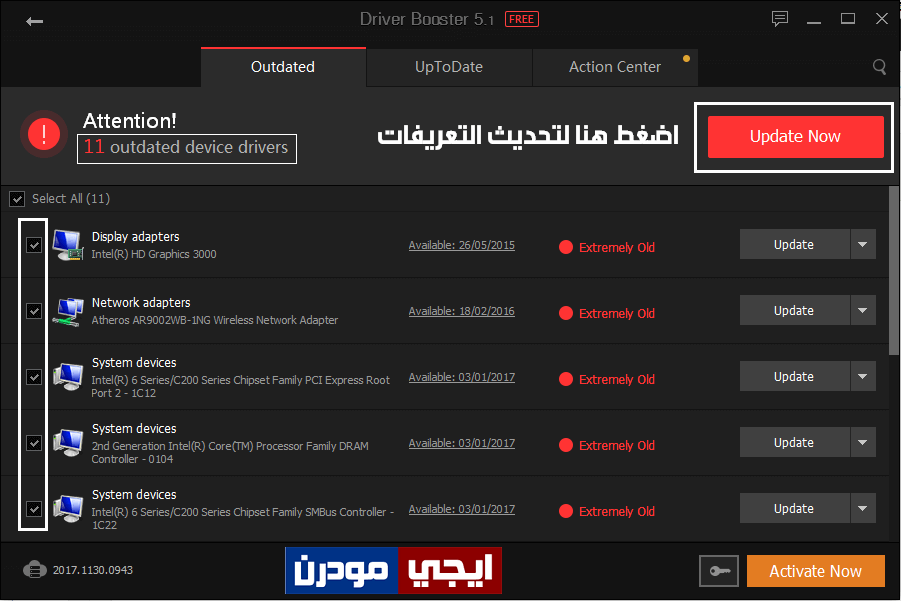The width and height of the screenshot is (901, 601).
Task: Expand update options for PCI Express Root Port
Action: point(863,377)
